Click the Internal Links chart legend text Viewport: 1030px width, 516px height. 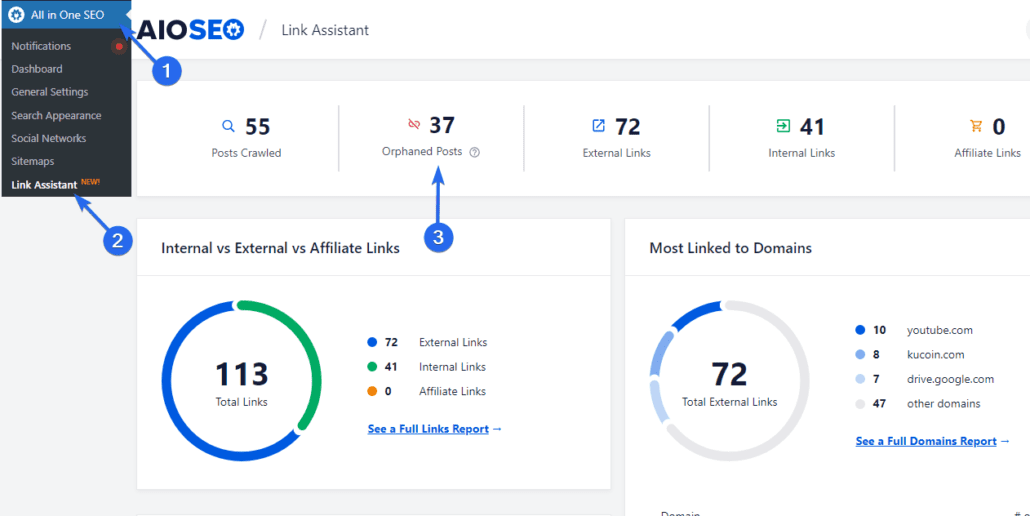(453, 367)
